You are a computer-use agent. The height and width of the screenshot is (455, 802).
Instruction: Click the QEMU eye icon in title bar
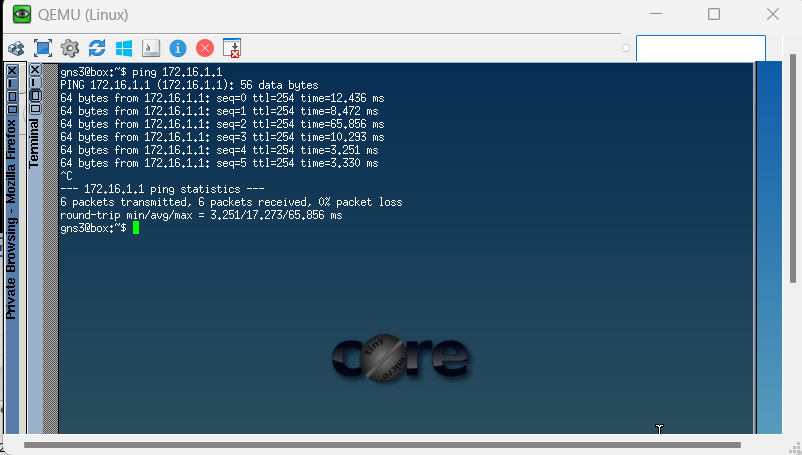tap(21, 14)
